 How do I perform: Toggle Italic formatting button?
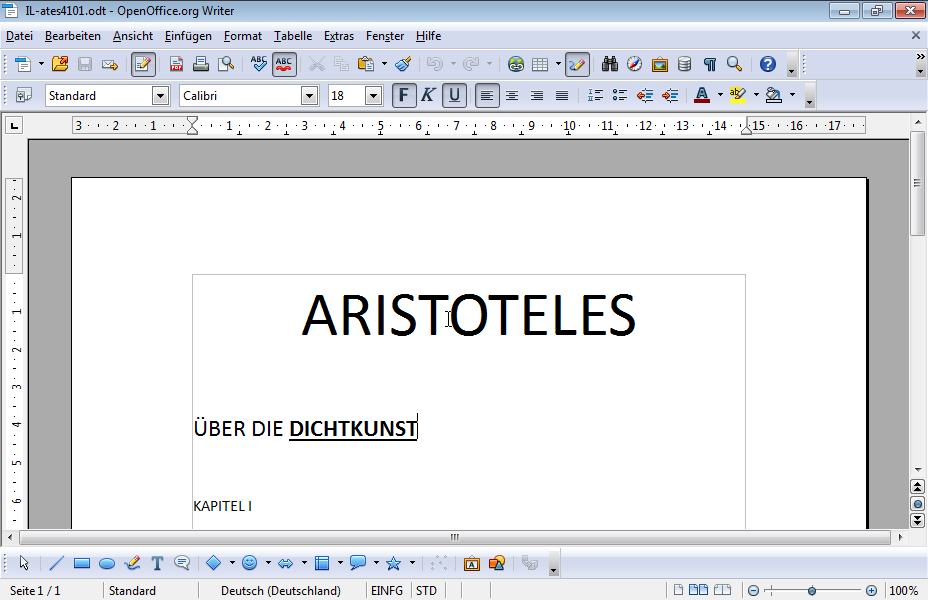pos(428,95)
